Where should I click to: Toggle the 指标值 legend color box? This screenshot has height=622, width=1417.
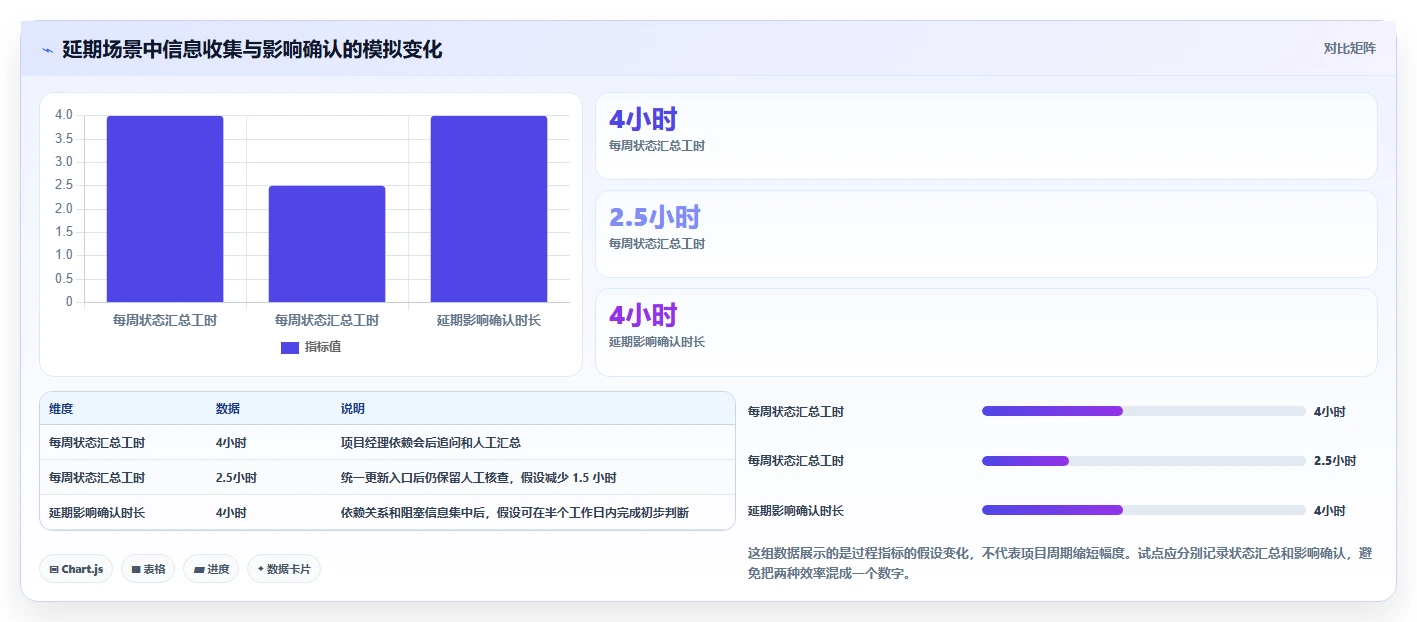coord(290,347)
